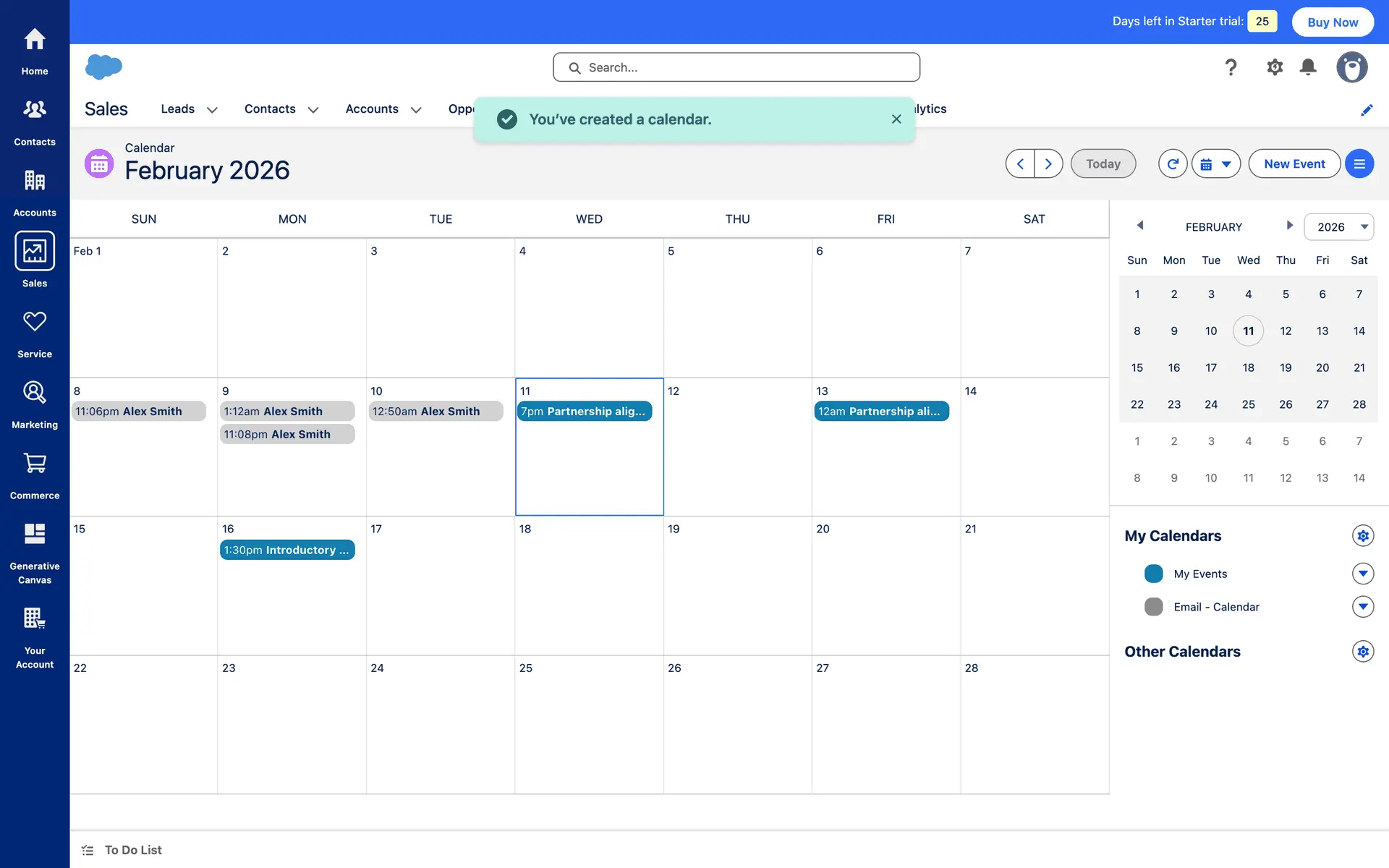1389x868 pixels.
Task: Open the help question mark icon
Action: click(x=1230, y=67)
